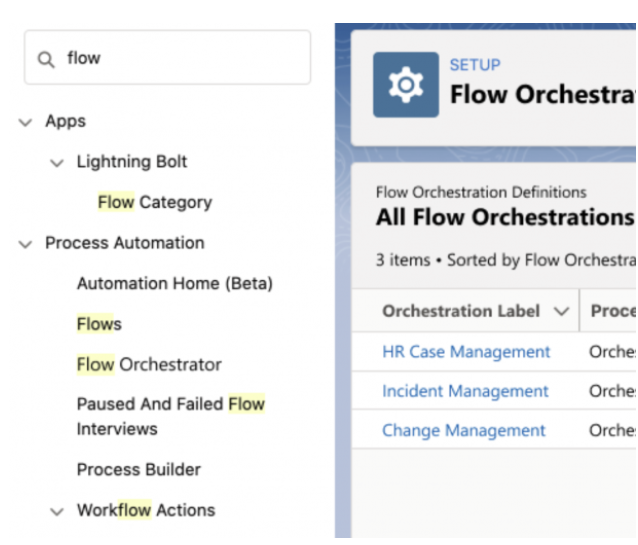This screenshot has height=545, width=638.
Task: Open Orchestration Label column dropdown arrow
Action: [562, 312]
